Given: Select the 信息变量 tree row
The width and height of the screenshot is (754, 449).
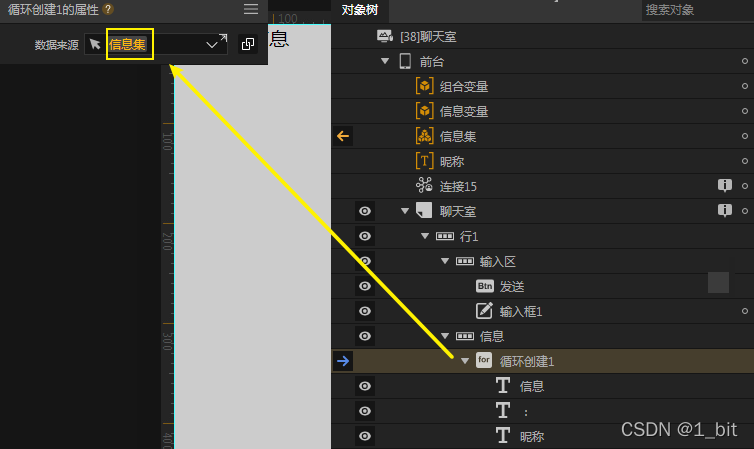Looking at the screenshot, I should pyautogui.click(x=542, y=111).
